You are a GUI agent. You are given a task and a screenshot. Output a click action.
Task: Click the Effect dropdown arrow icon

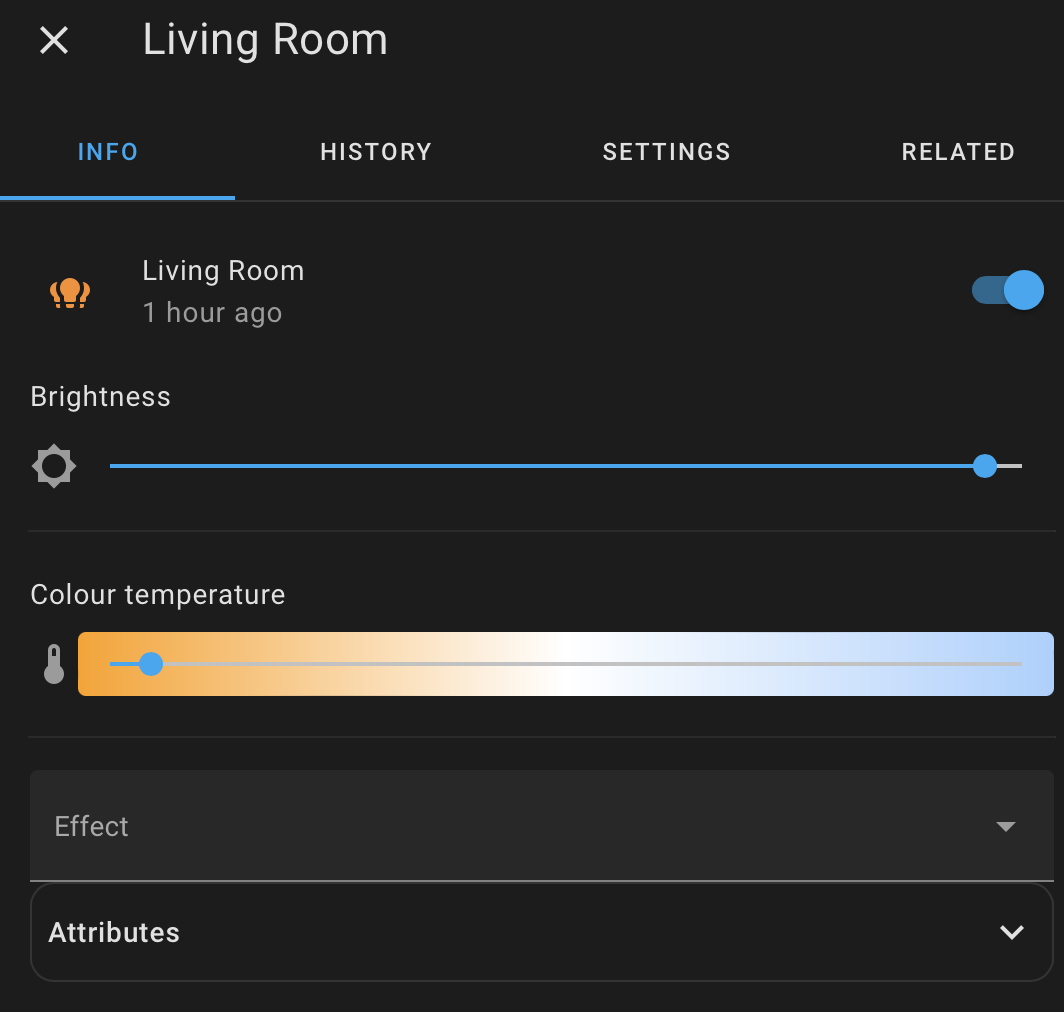(1006, 827)
